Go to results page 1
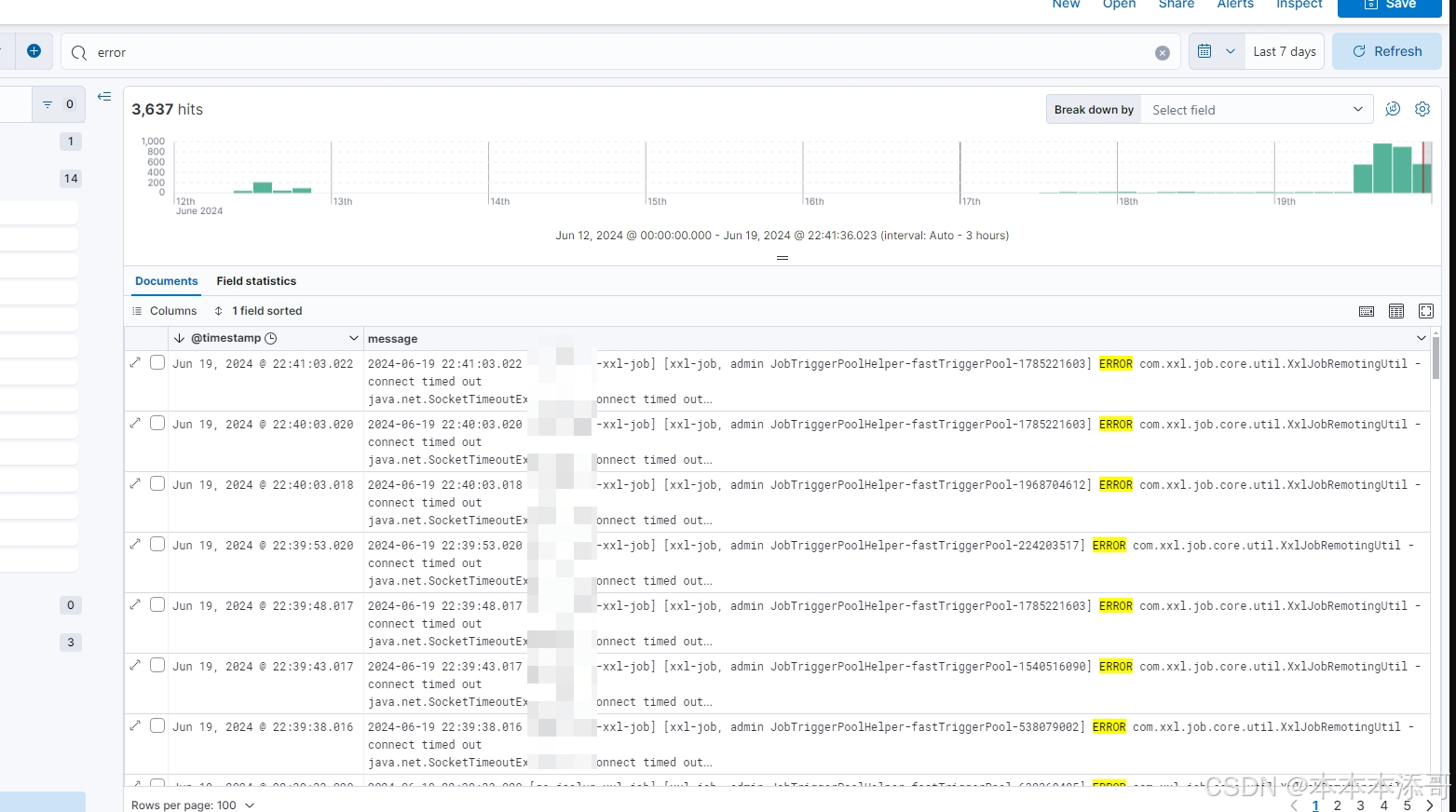Viewport: 1456px width, 812px height. point(1315,805)
